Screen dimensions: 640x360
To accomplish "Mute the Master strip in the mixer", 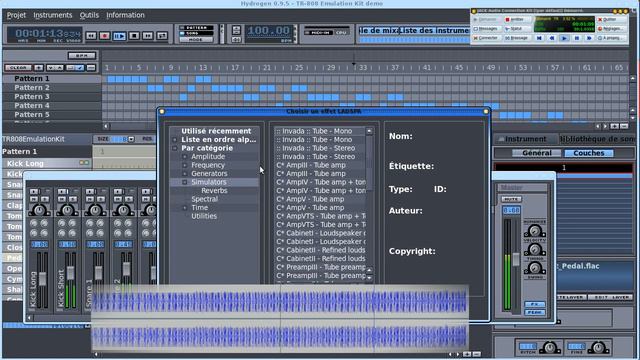I will click(x=511, y=199).
